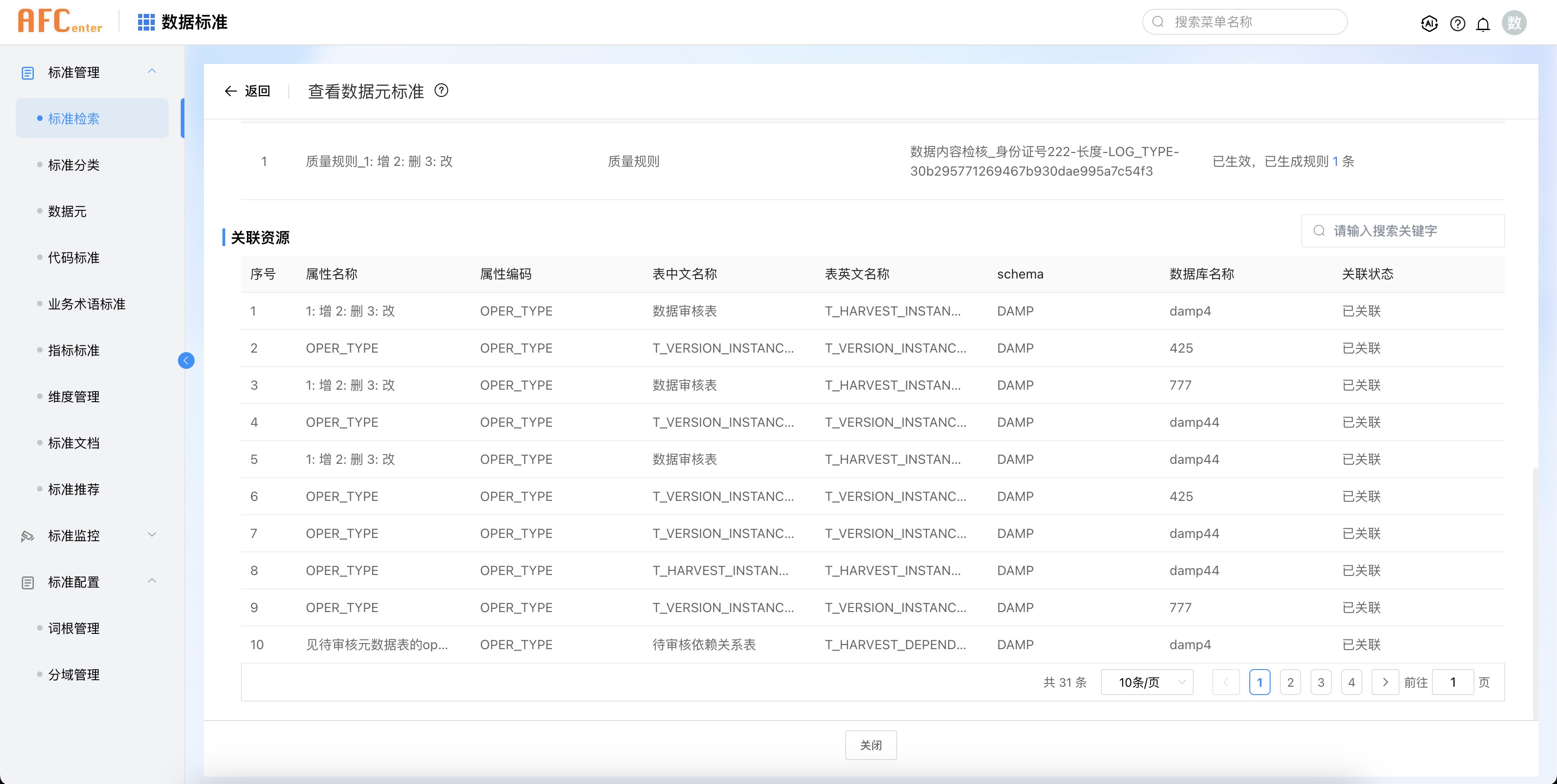Screen dimensions: 1557x784
Task: Go to page 3 of results
Action: [1321, 683]
